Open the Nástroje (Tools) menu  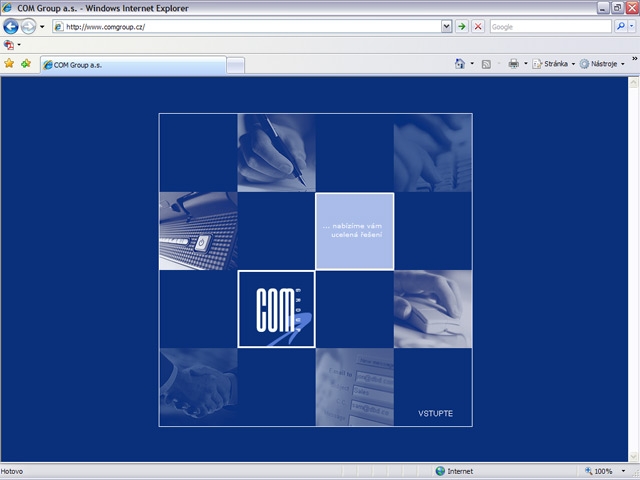pyautogui.click(x=602, y=64)
